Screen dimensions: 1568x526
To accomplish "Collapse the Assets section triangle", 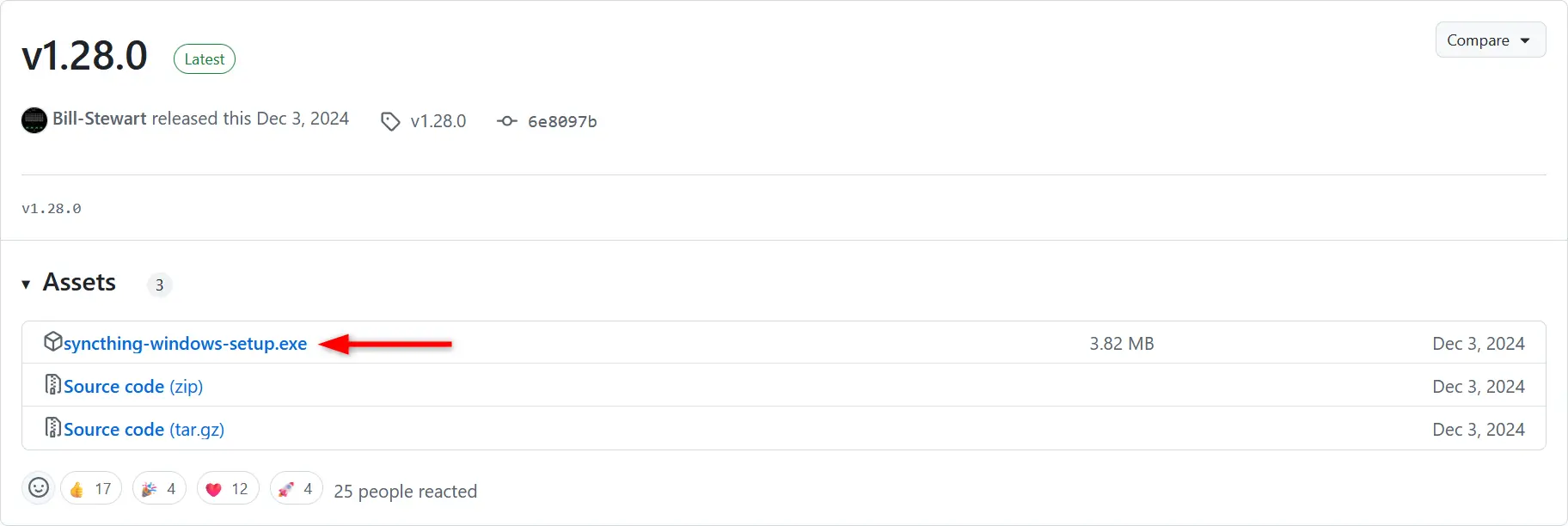I will (26, 284).
